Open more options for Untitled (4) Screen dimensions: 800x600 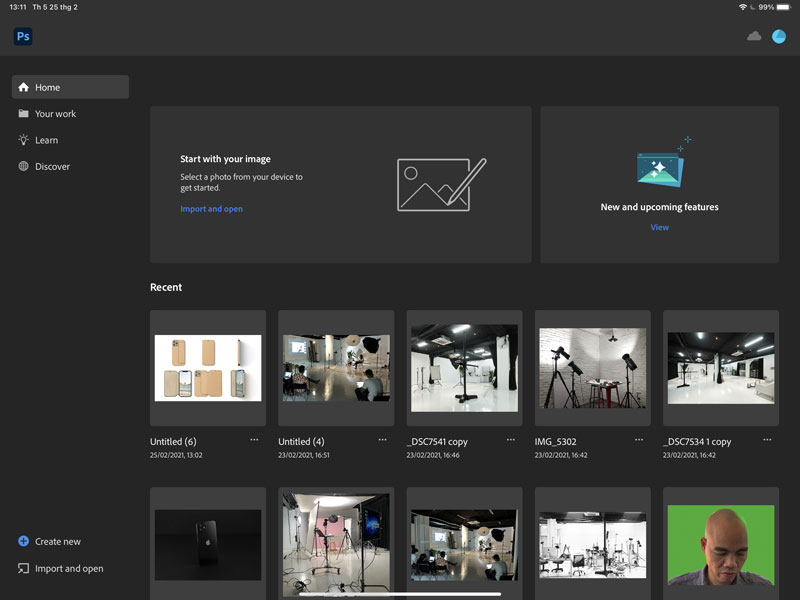click(382, 440)
